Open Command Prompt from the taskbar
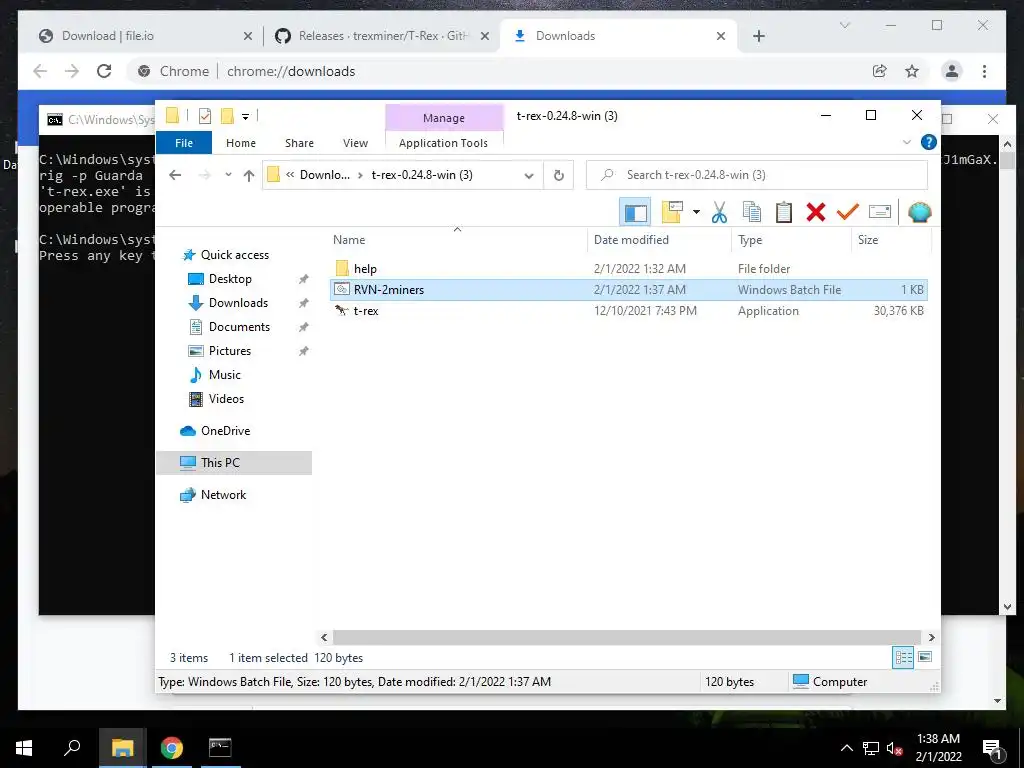 (x=220, y=748)
